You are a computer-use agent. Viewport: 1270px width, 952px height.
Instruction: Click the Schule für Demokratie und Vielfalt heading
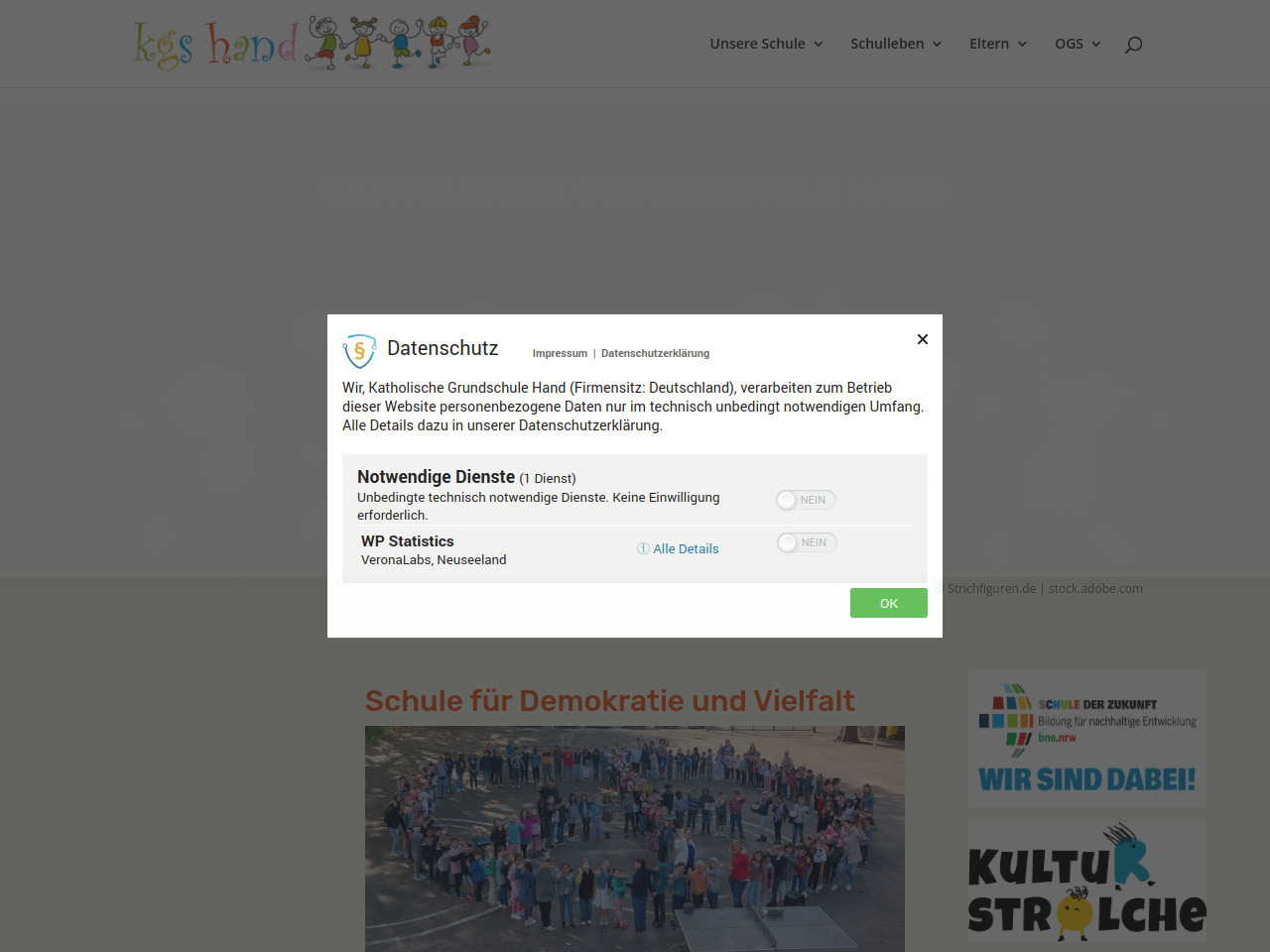pyautogui.click(x=609, y=700)
